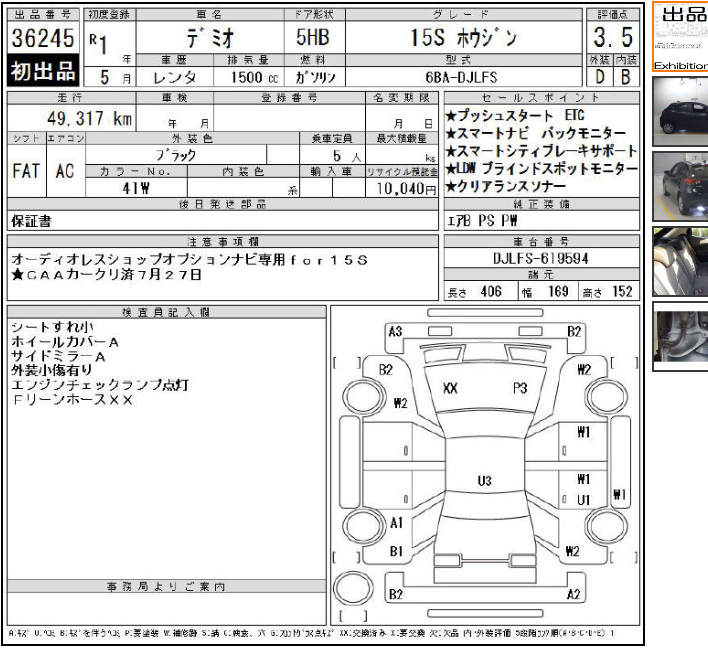Select the A1 mark on the diagram
Image resolution: width=708 pixels, height=659 pixels.
[397, 523]
